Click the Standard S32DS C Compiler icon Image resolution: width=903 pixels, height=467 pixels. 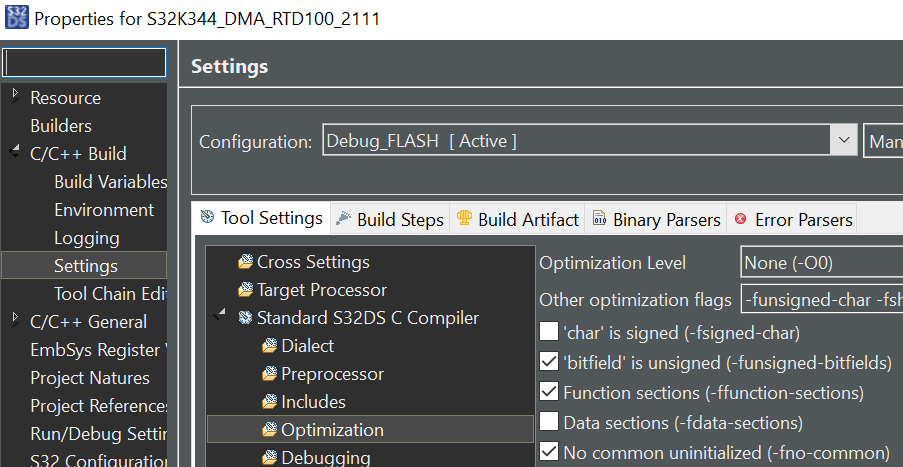pos(245,319)
